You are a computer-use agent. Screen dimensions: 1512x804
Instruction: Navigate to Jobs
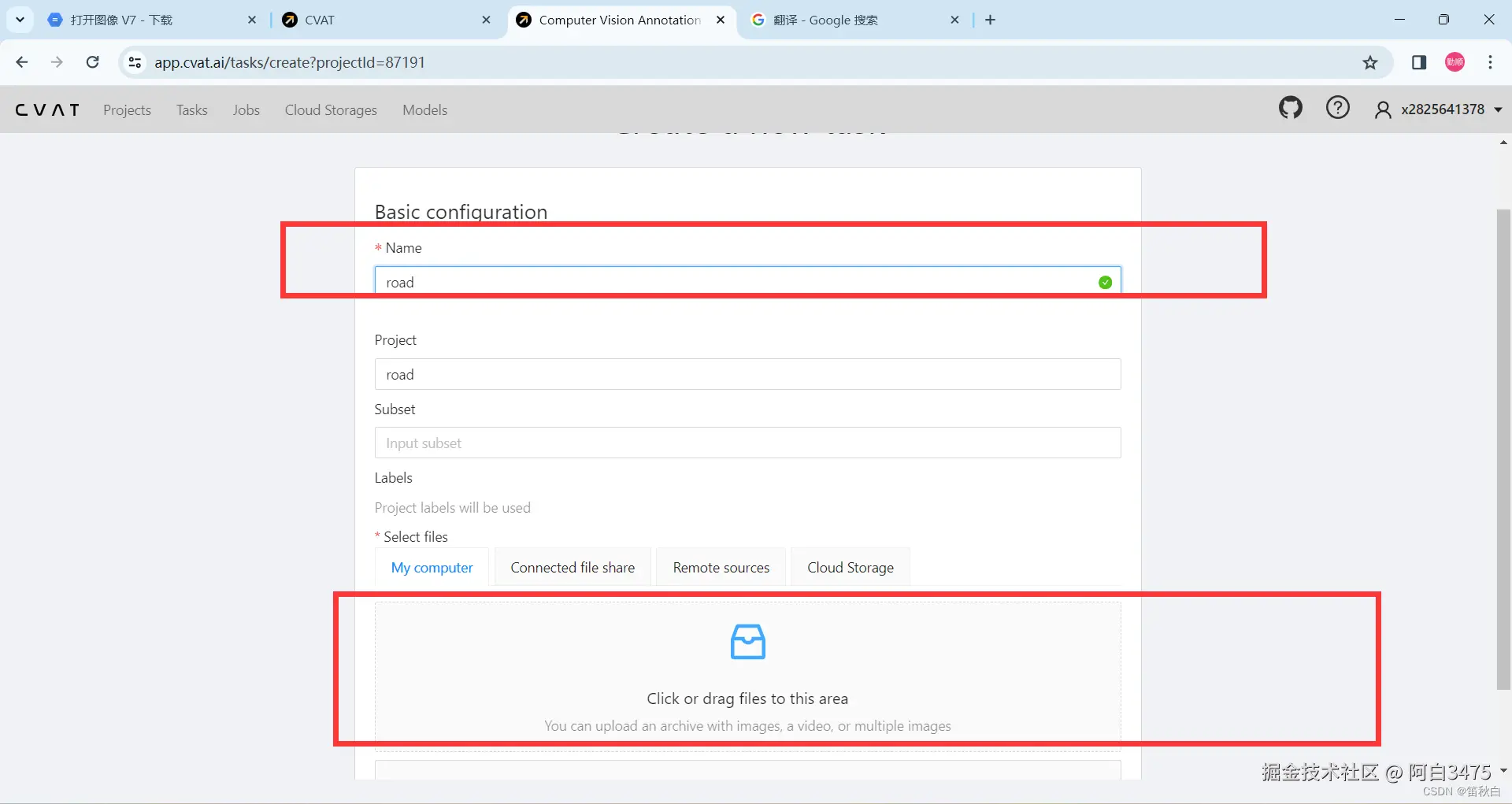[x=246, y=110]
